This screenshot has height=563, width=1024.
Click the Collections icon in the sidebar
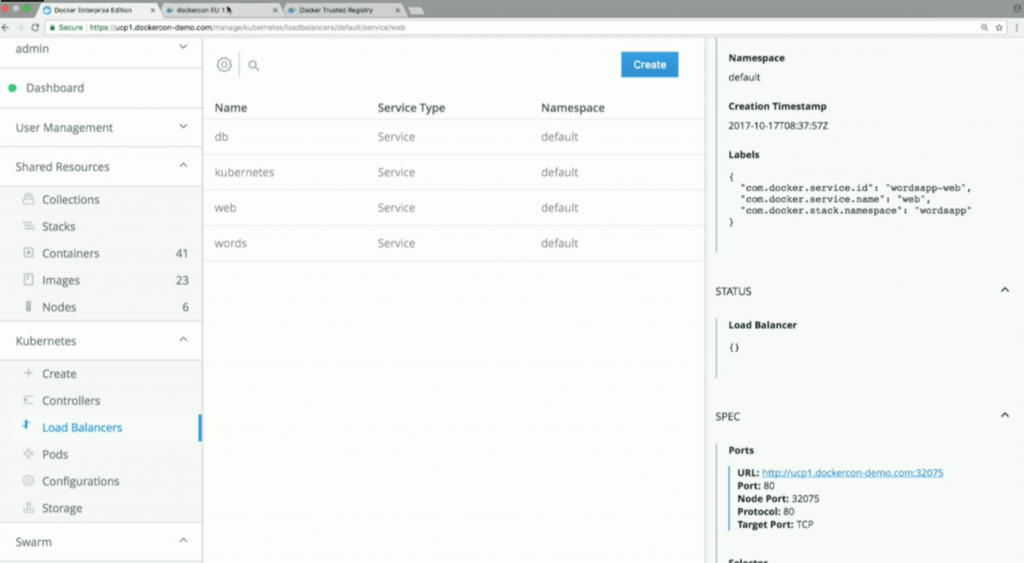click(28, 199)
